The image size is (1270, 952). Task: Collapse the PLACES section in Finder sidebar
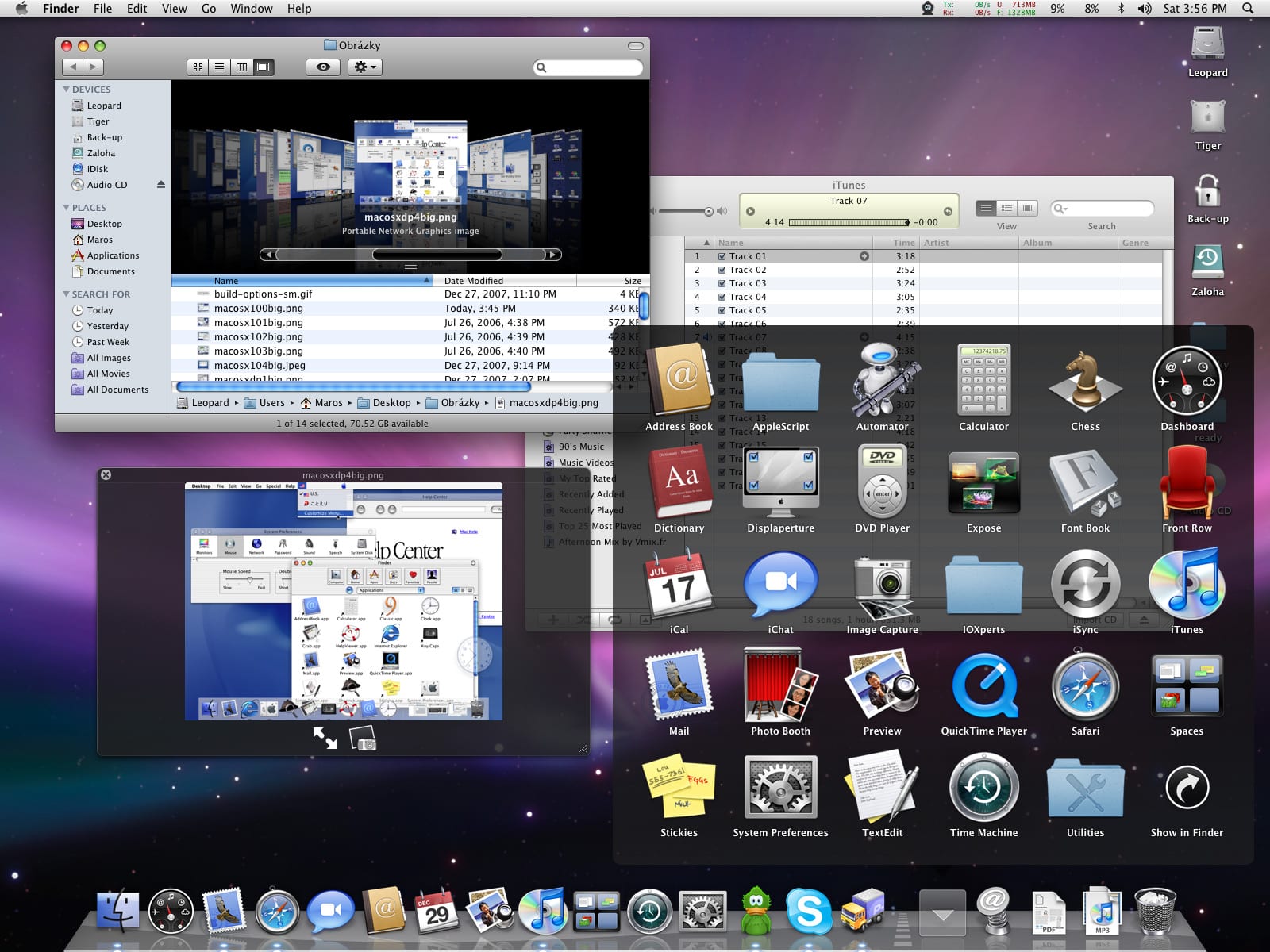[x=67, y=208]
